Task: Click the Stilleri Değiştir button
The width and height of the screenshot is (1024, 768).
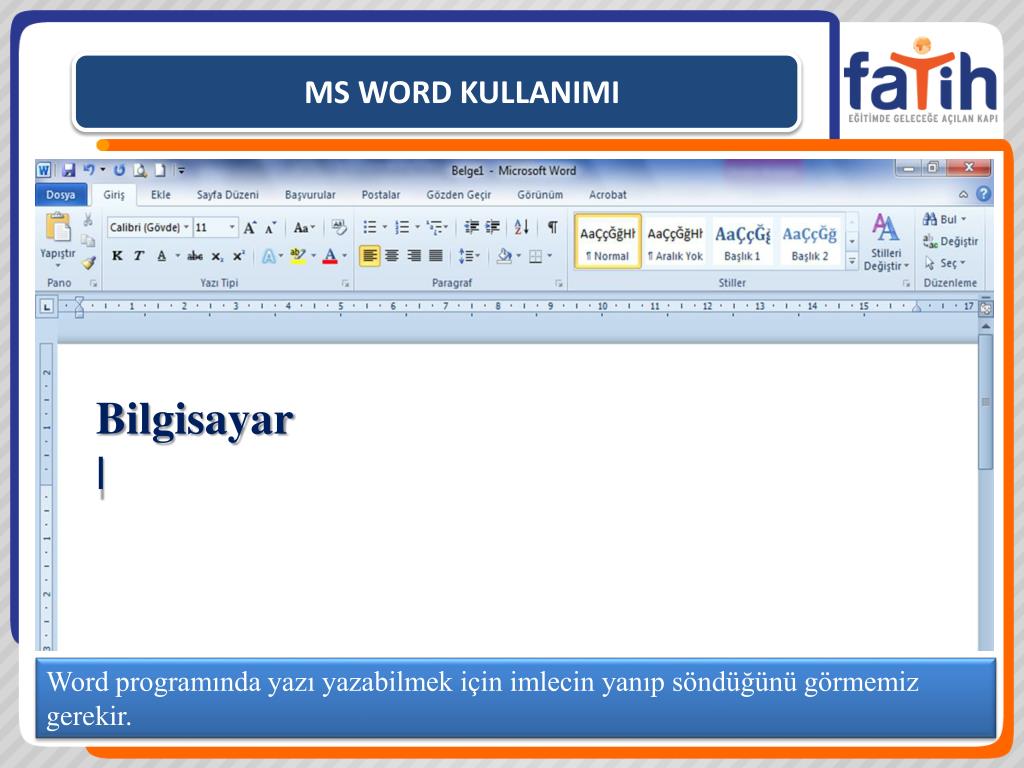Action: coord(886,242)
